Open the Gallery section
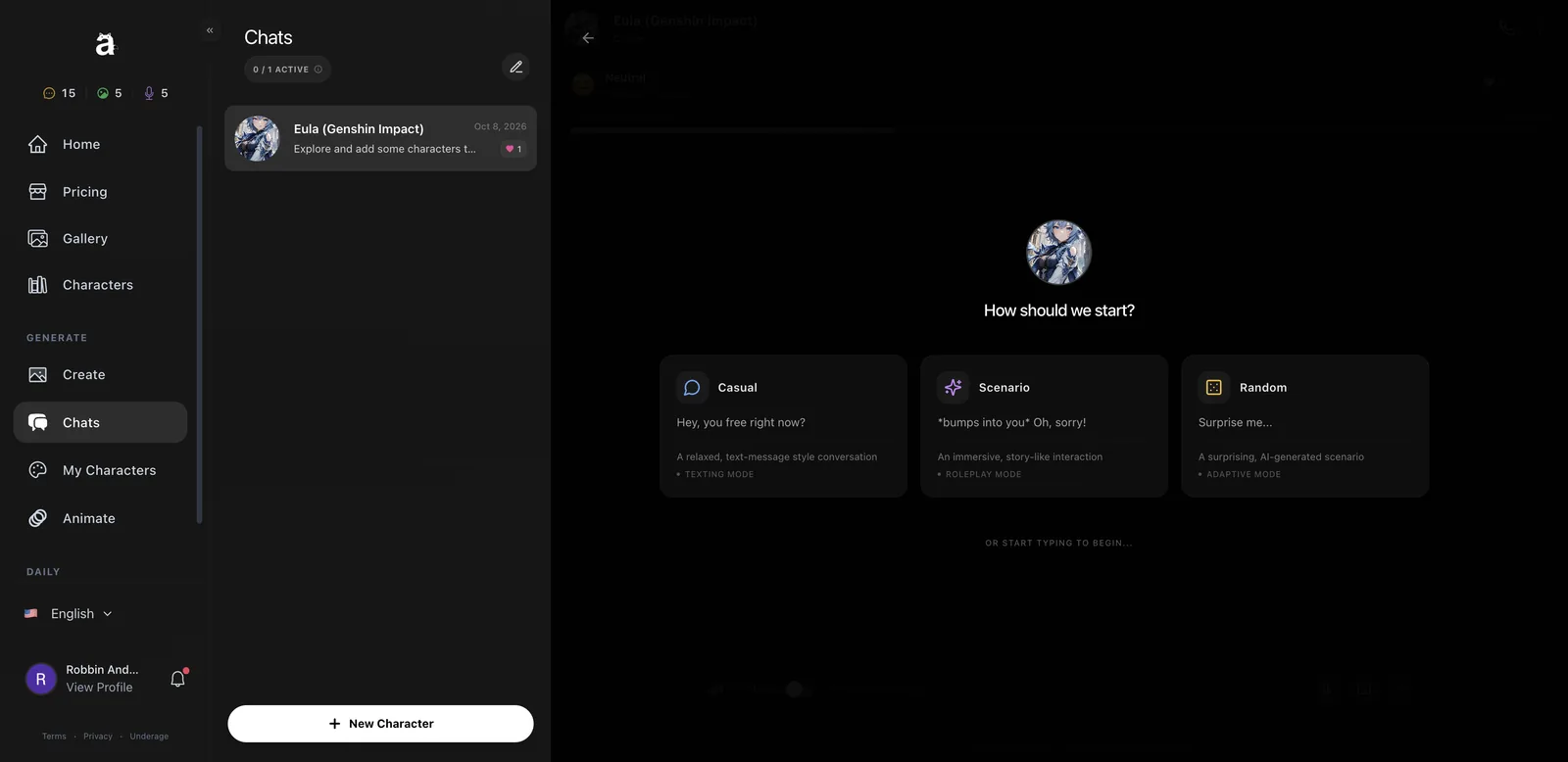This screenshot has width=1568, height=762. tap(100, 238)
